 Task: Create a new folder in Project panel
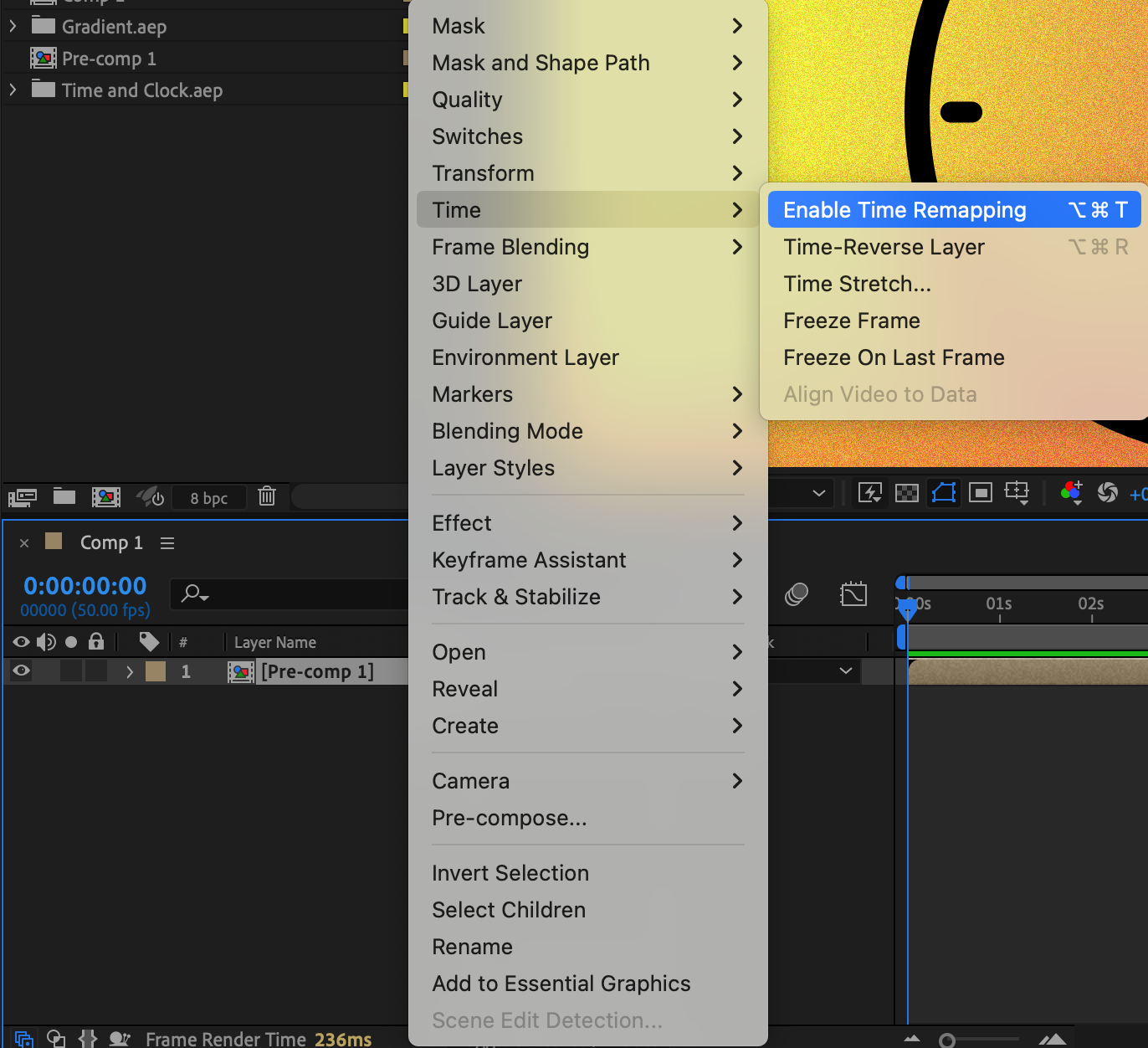(64, 496)
